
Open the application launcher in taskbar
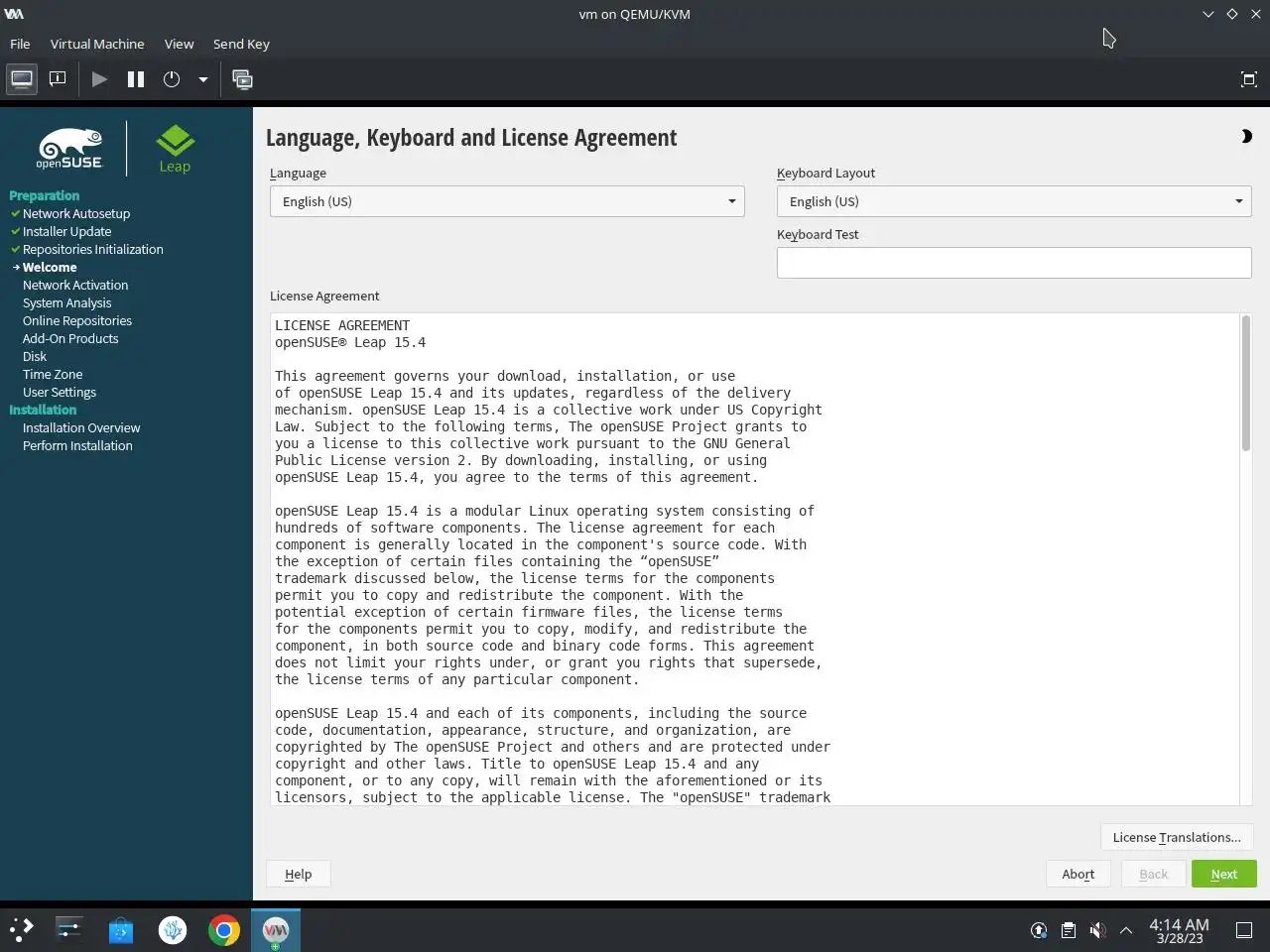[x=21, y=929]
